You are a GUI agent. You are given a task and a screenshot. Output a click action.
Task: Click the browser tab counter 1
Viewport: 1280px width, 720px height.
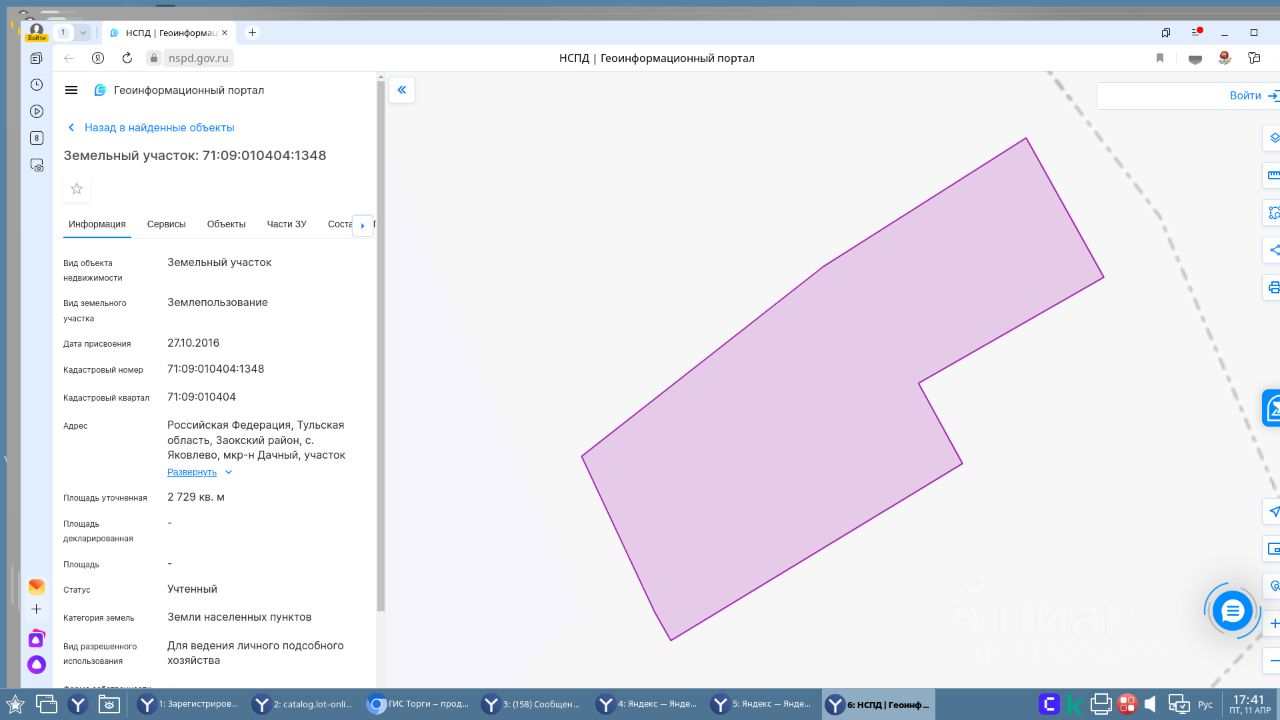coord(63,32)
